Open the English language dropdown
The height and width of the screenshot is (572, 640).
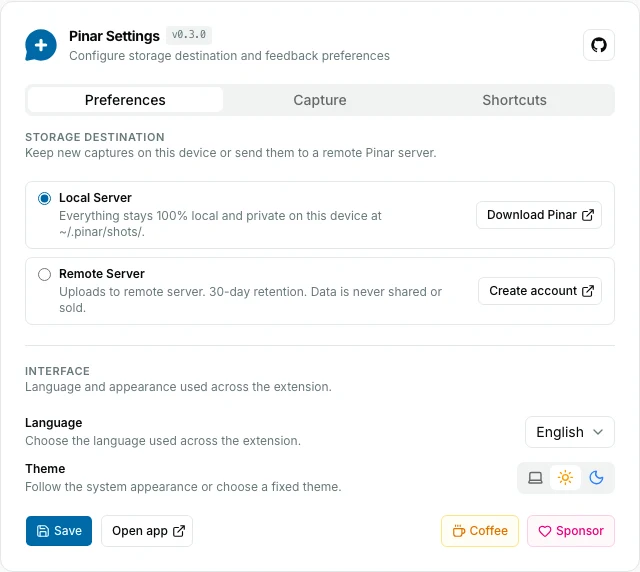pos(569,432)
